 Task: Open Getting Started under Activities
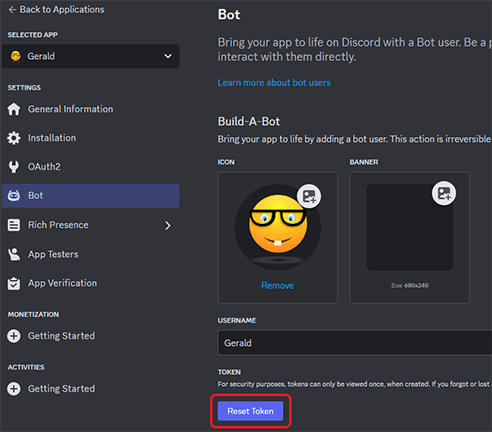pyautogui.click(x=61, y=389)
